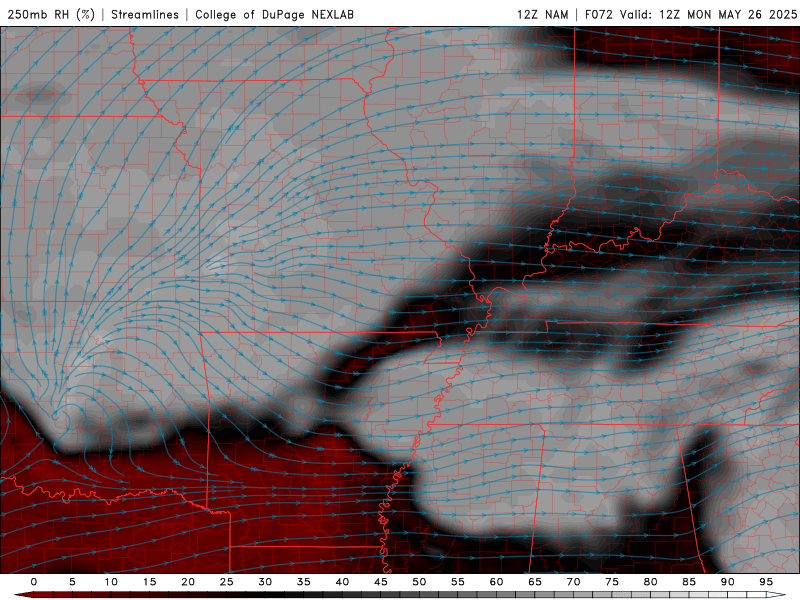Image resolution: width=800 pixels, height=600 pixels.
Task: Click the "55" label on the color scale
Action: click(x=458, y=582)
